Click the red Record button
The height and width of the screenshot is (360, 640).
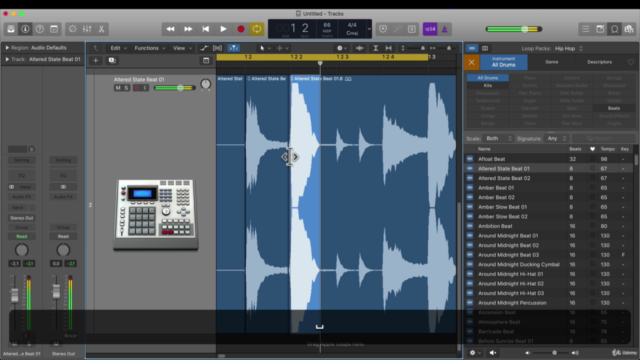pyautogui.click(x=241, y=29)
